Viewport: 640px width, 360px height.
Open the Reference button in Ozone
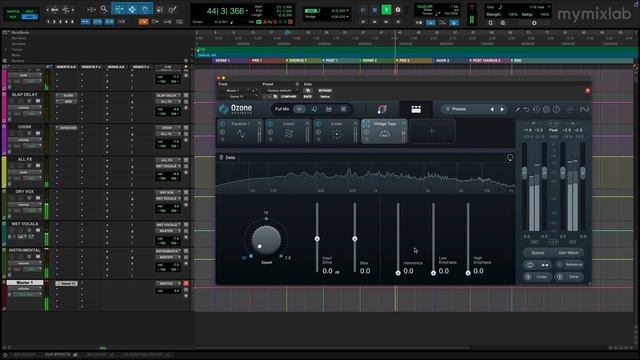pos(570,264)
